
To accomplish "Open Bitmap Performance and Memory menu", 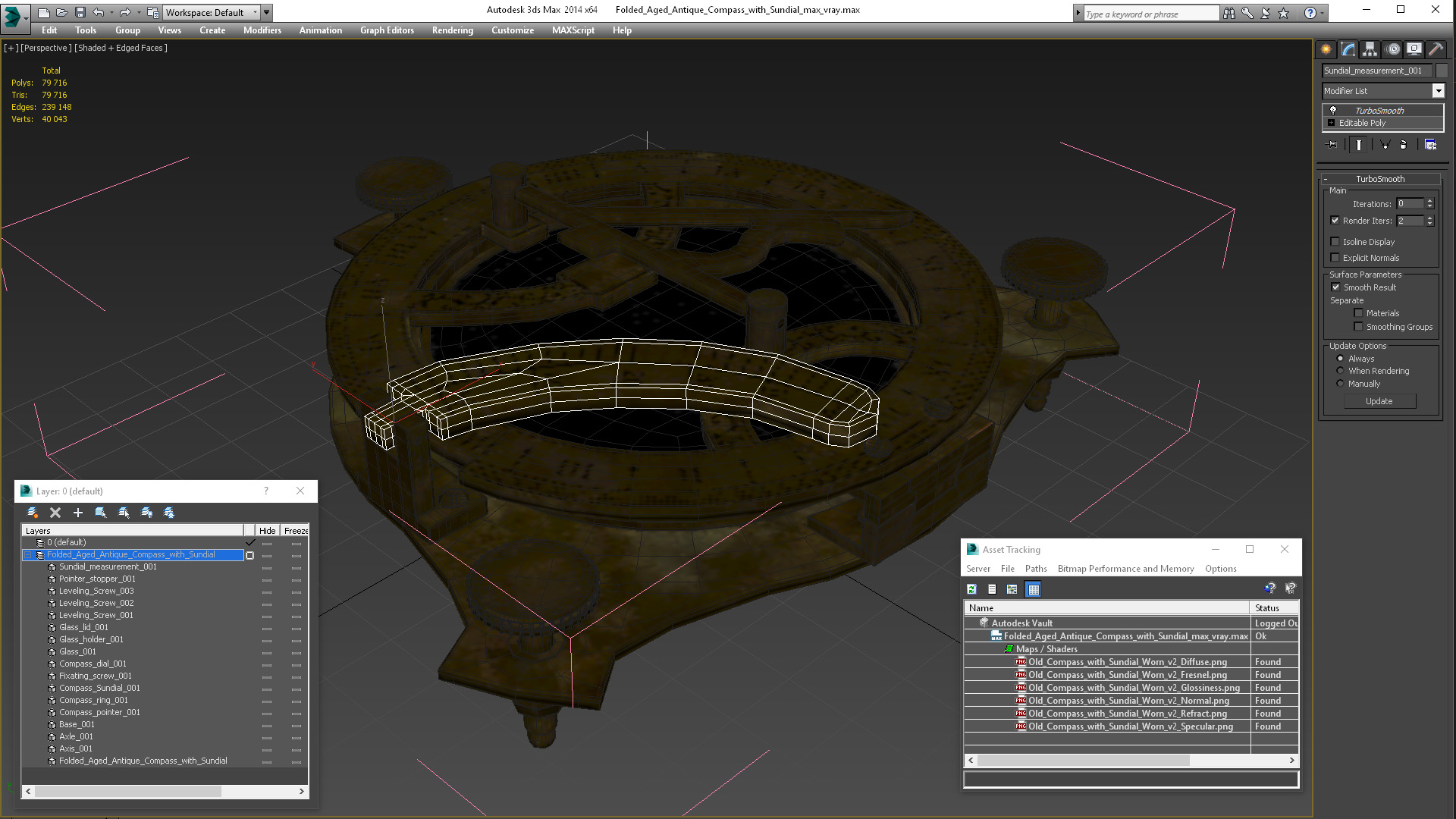I will pyautogui.click(x=1125, y=569).
